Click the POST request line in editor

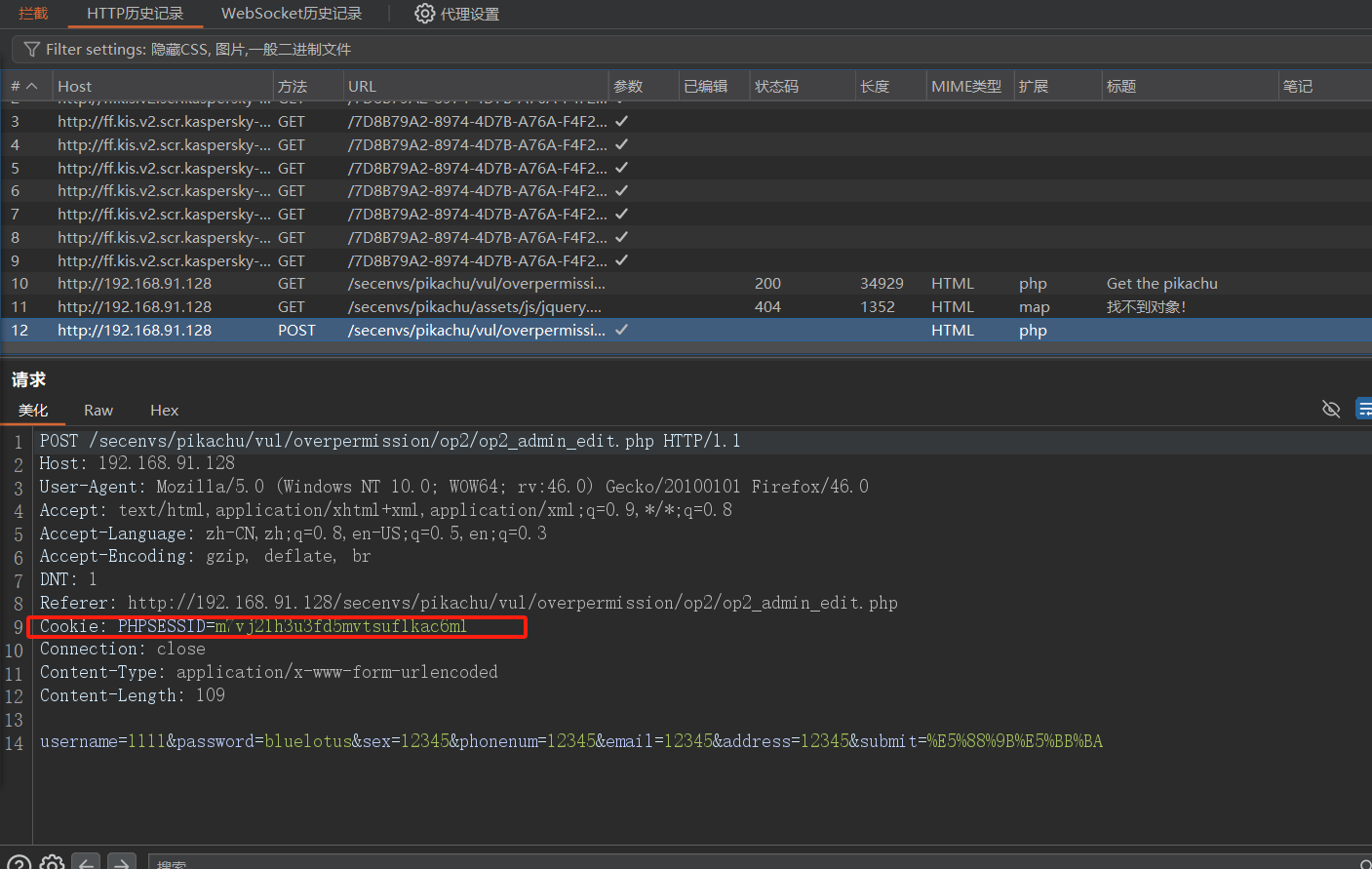click(x=390, y=441)
